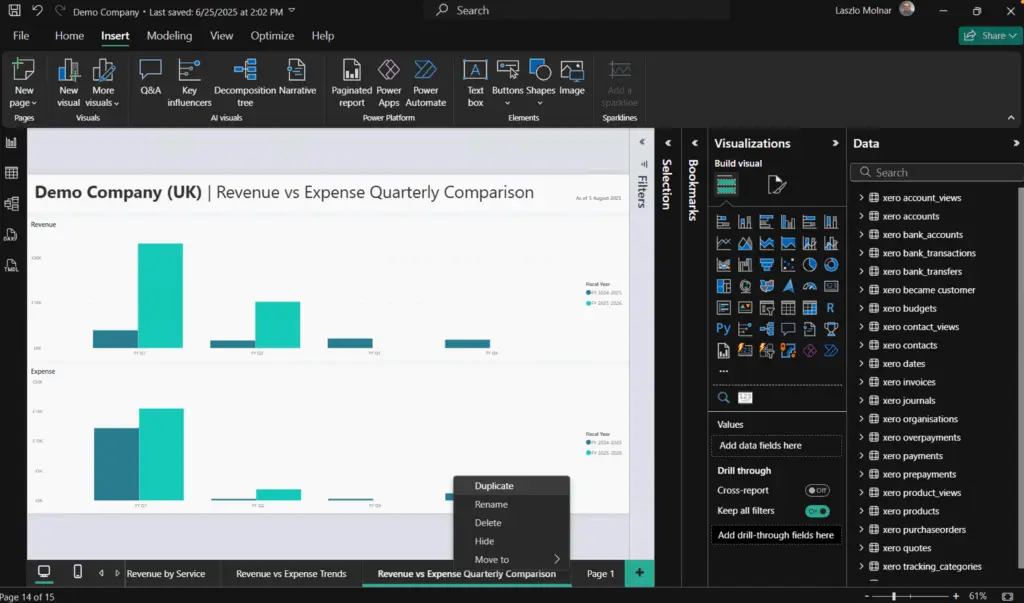Select the Python visual icon
The height and width of the screenshot is (603, 1024).
[724, 328]
